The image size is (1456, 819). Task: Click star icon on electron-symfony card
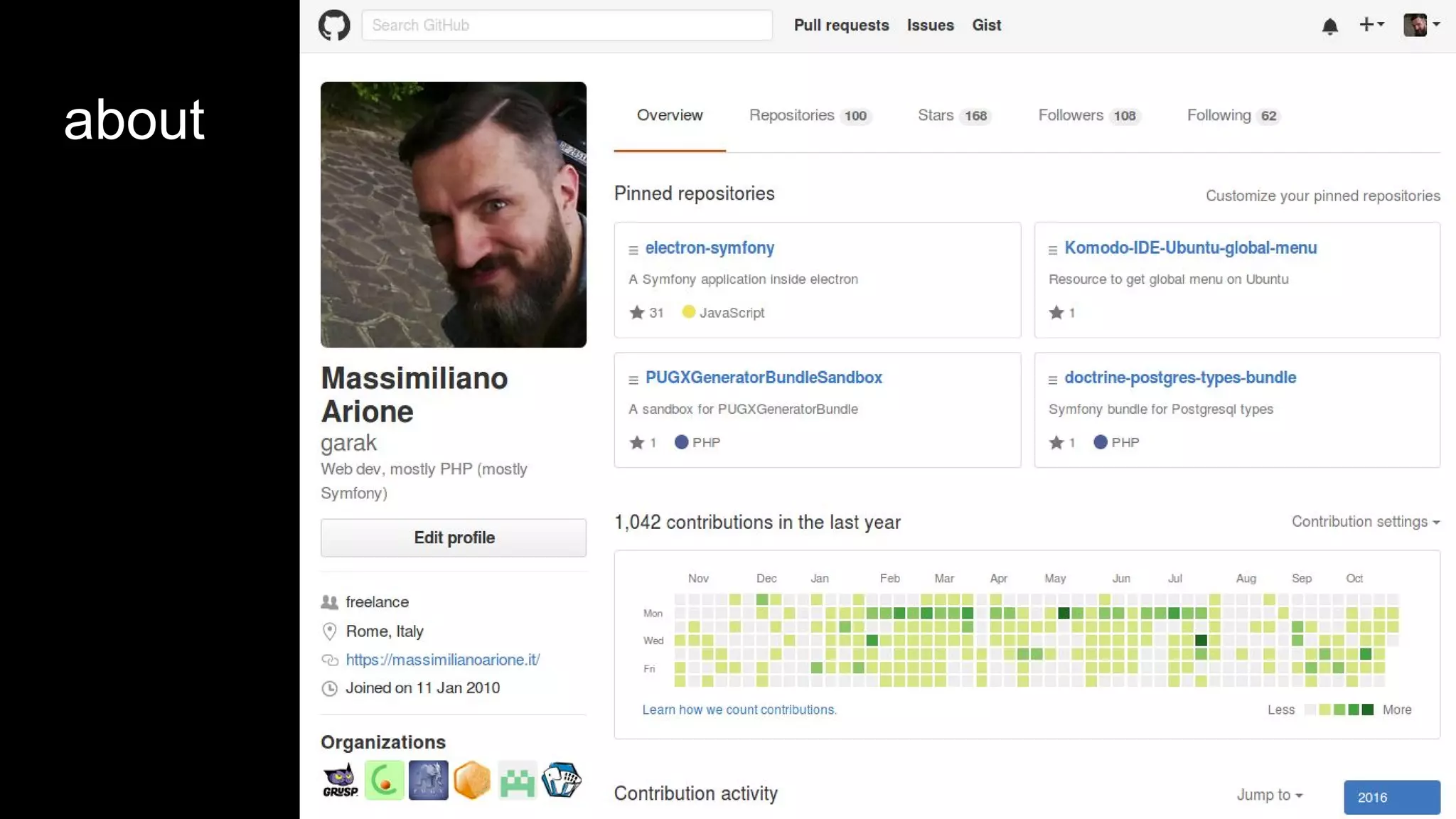[637, 313]
